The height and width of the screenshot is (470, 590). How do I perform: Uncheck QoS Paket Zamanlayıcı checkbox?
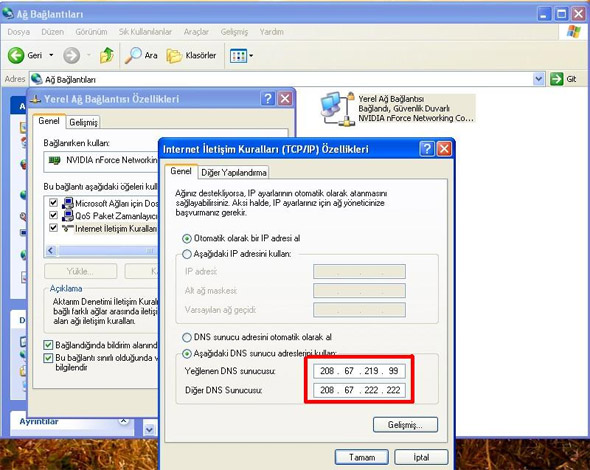(53, 215)
